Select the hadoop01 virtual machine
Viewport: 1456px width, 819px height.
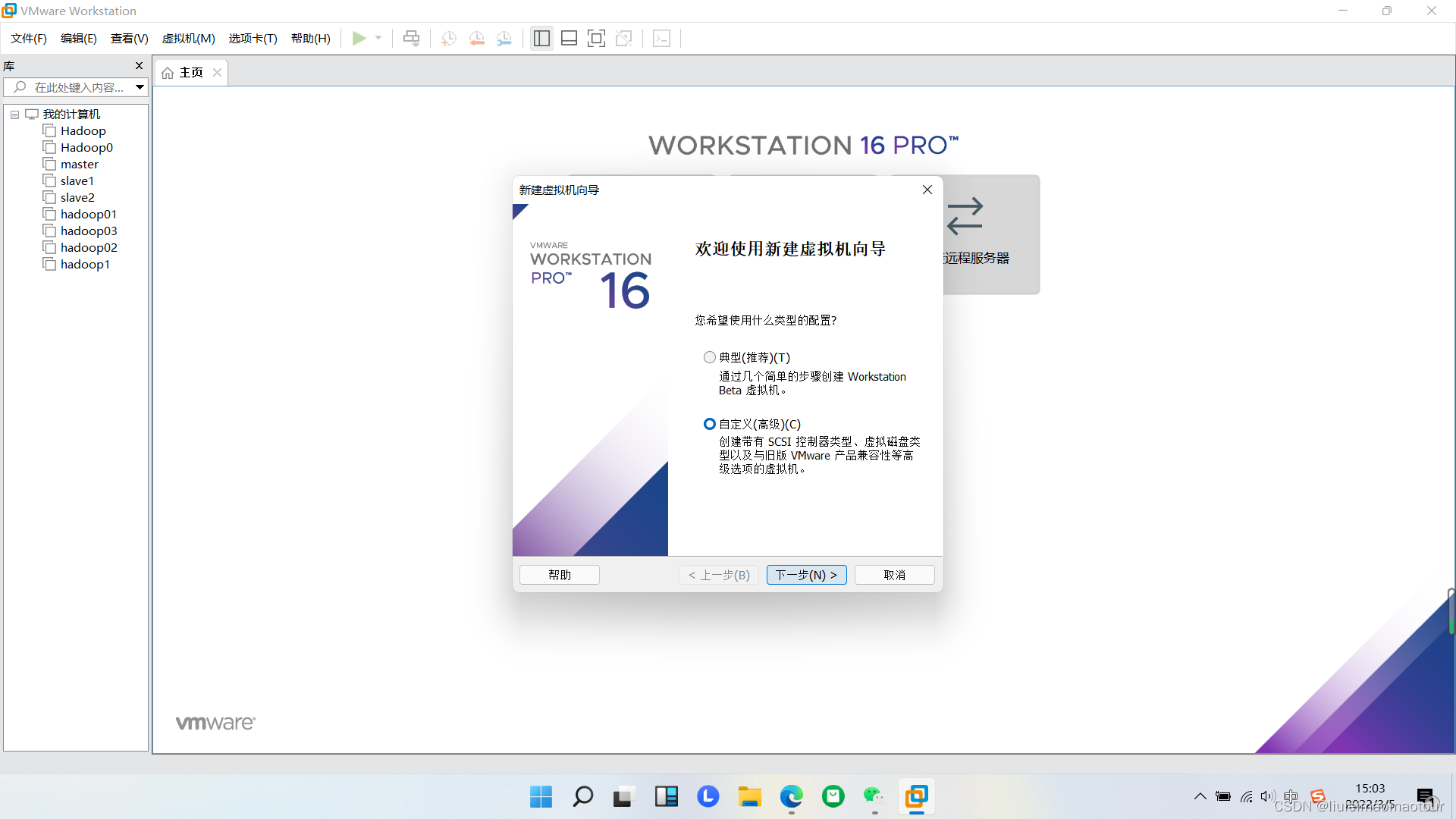coord(89,215)
